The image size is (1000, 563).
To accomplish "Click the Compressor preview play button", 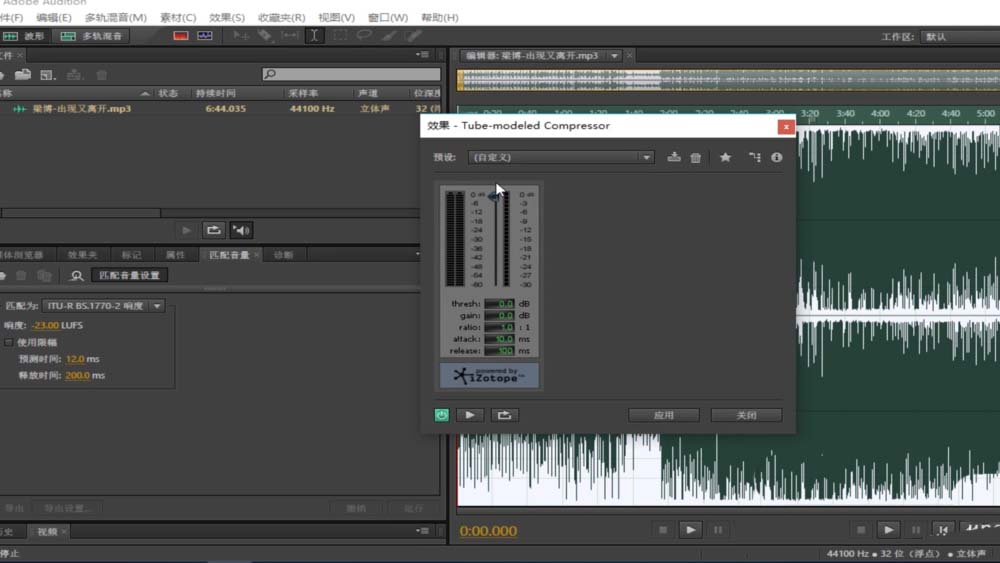I will tap(470, 415).
